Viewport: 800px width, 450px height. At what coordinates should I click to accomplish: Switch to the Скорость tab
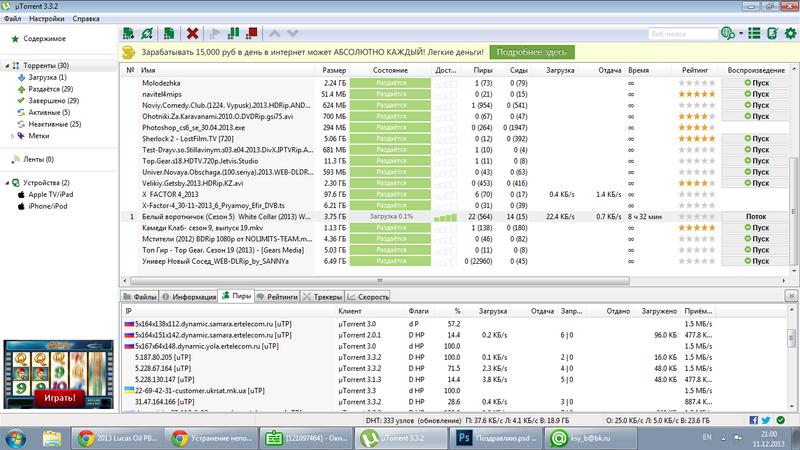(368, 296)
